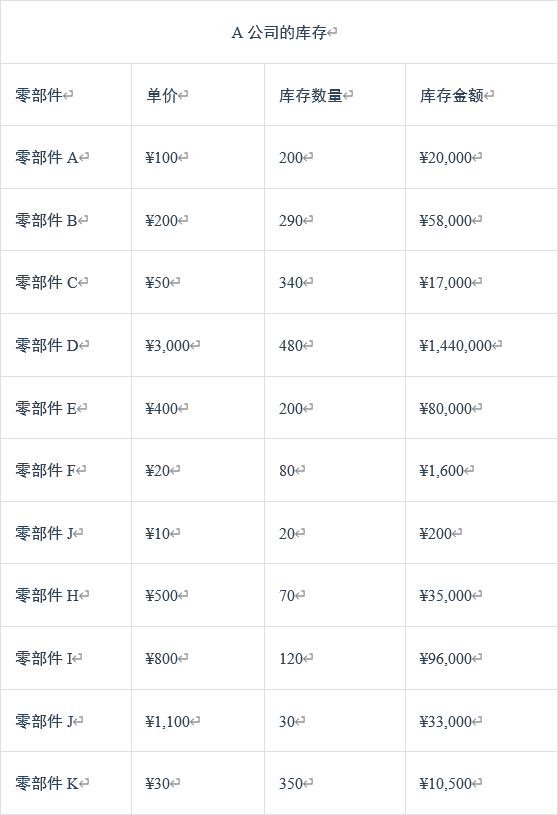Image resolution: width=558 pixels, height=815 pixels.
Task: Select the 零部件 D cell
Action: pos(66,345)
